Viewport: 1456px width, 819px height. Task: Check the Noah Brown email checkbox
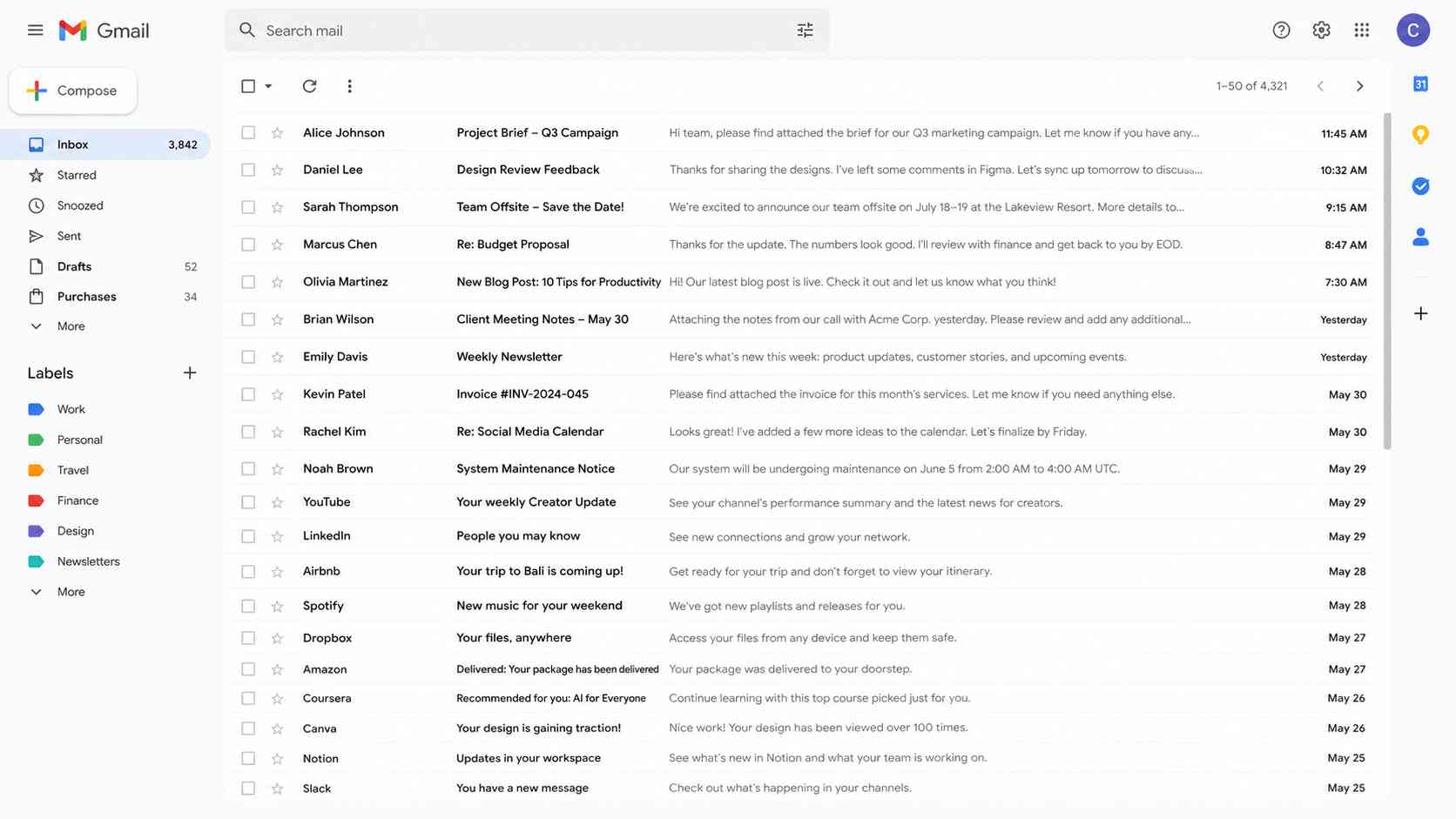pos(248,469)
